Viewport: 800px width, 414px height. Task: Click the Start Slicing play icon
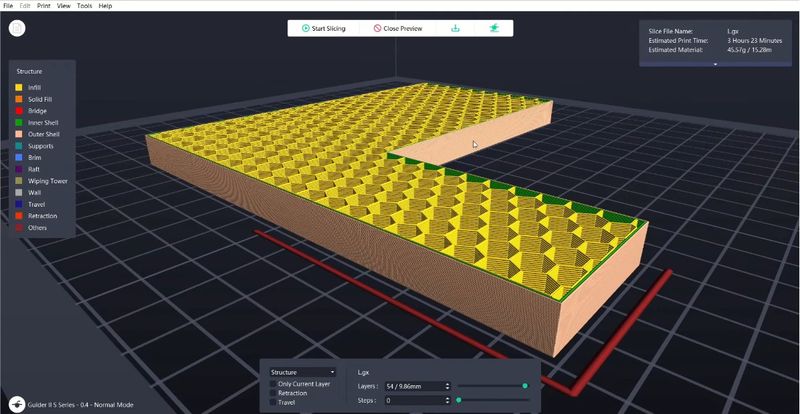click(x=306, y=28)
